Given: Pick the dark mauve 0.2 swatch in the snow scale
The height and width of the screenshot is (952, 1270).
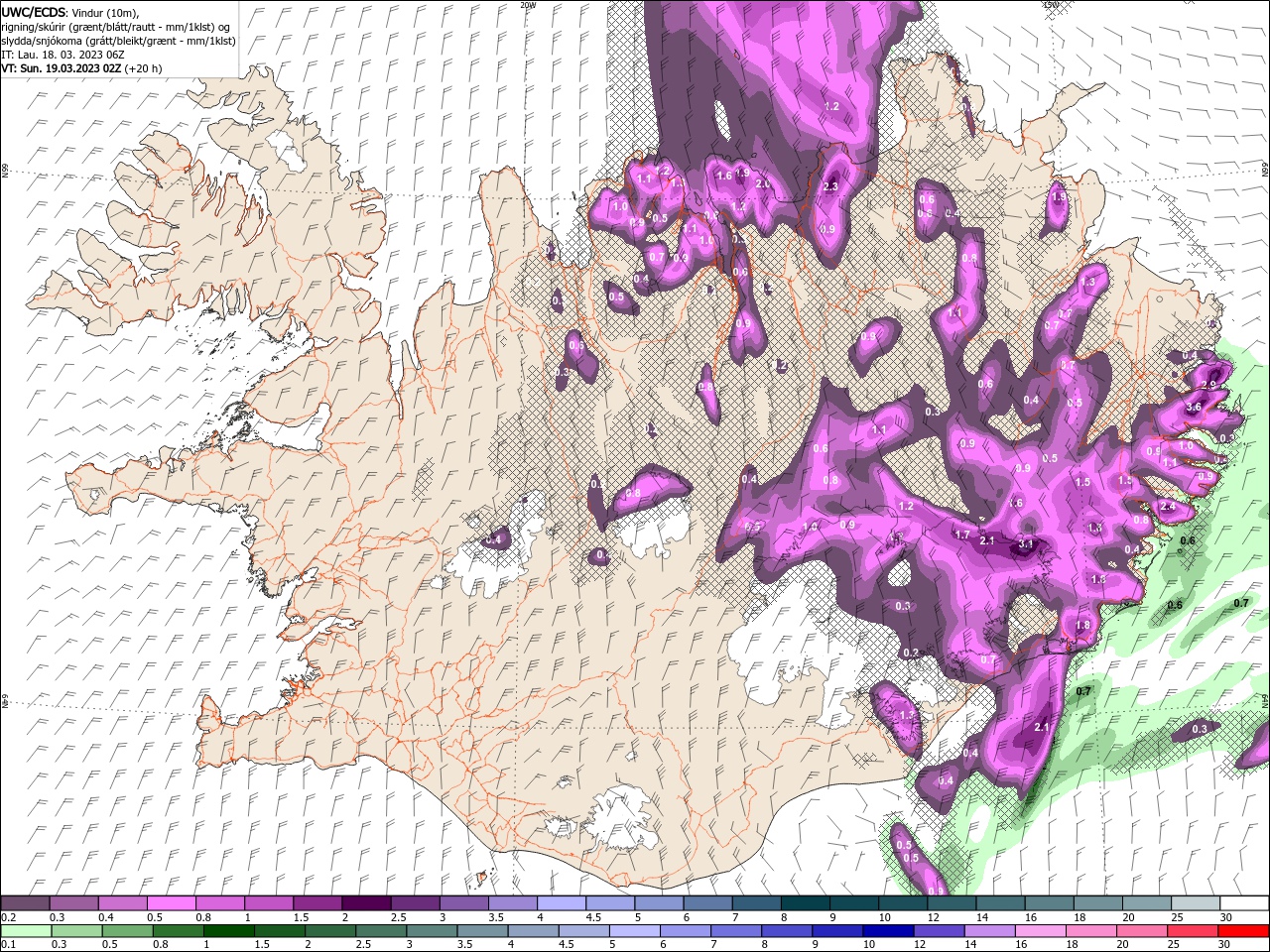Looking at the screenshot, I should coord(26,902).
